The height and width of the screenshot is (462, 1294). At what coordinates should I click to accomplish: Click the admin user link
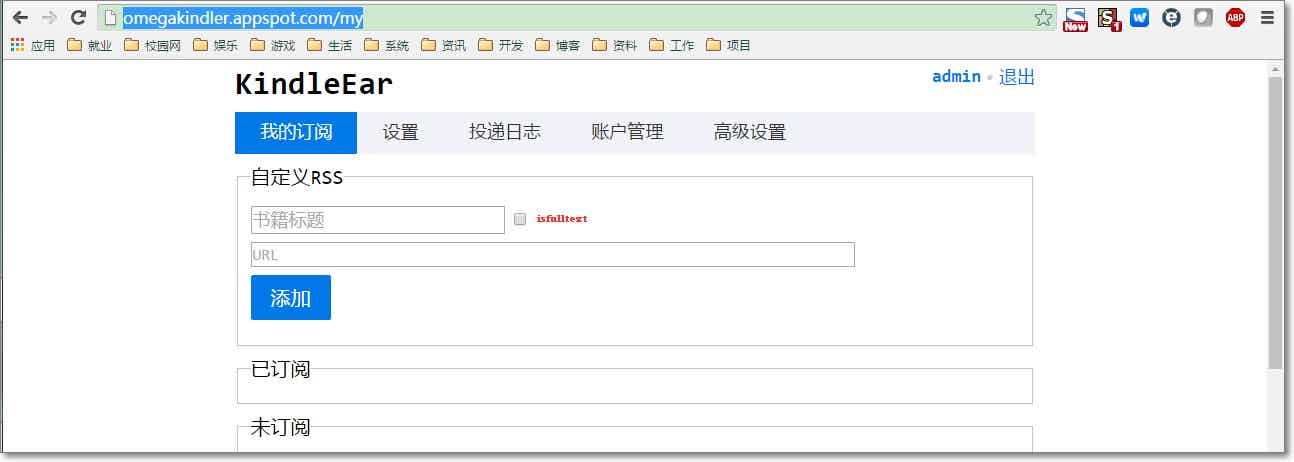tap(957, 76)
